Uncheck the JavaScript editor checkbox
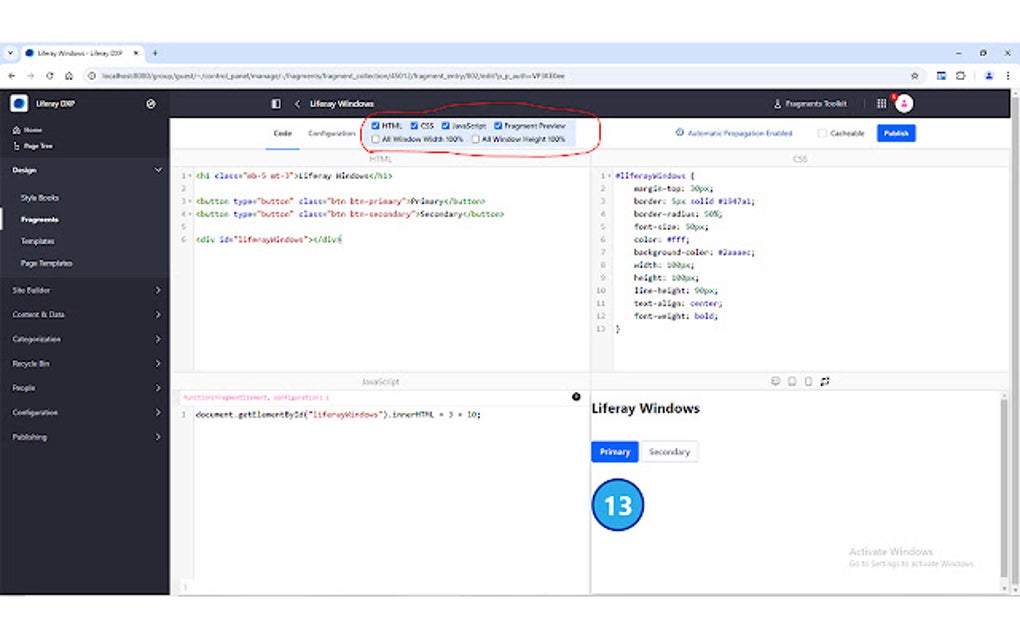The height and width of the screenshot is (638, 1020). tap(445, 126)
